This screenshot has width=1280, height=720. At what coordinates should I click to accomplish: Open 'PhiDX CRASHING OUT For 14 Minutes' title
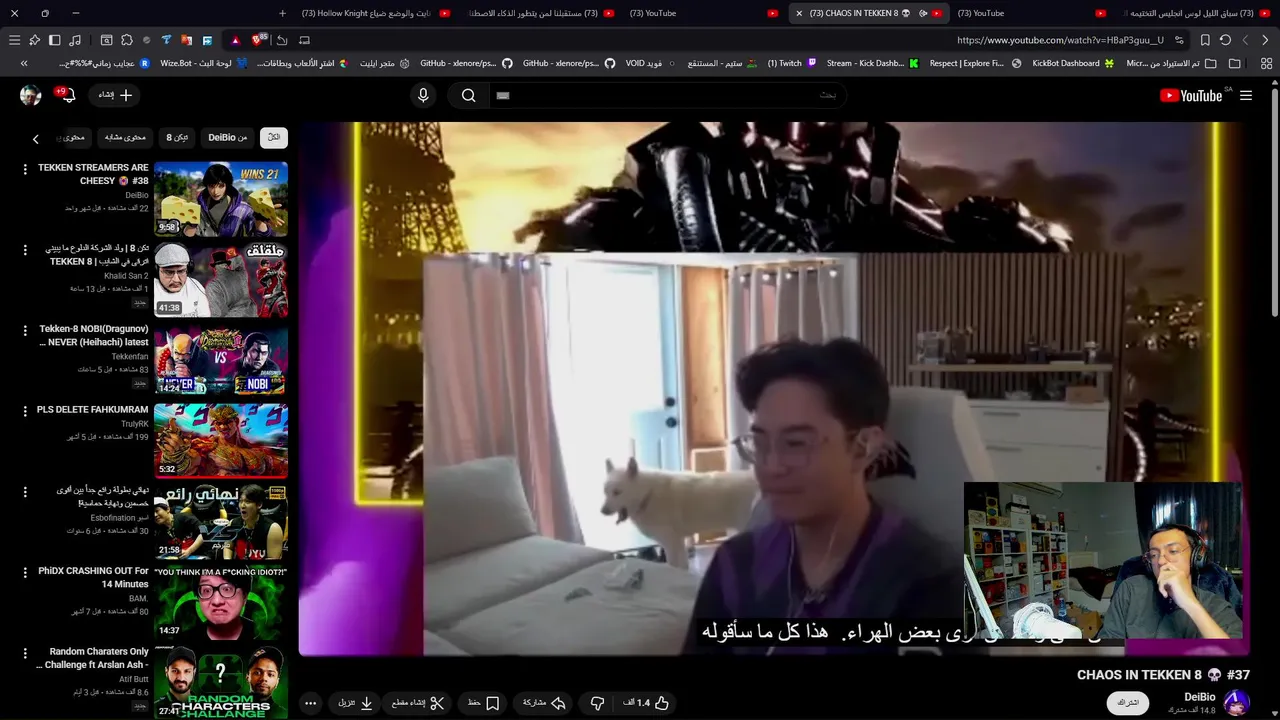tap(93, 577)
